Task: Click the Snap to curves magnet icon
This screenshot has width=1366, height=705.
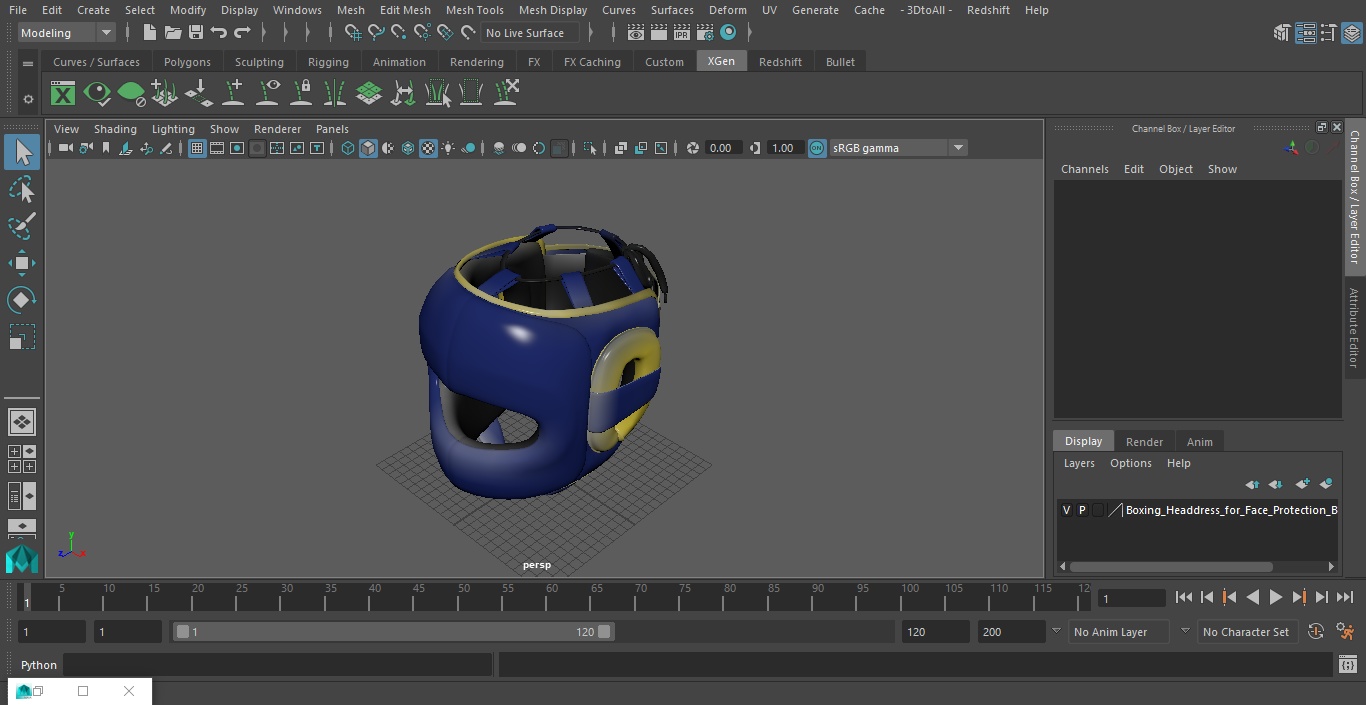Action: coord(376,33)
